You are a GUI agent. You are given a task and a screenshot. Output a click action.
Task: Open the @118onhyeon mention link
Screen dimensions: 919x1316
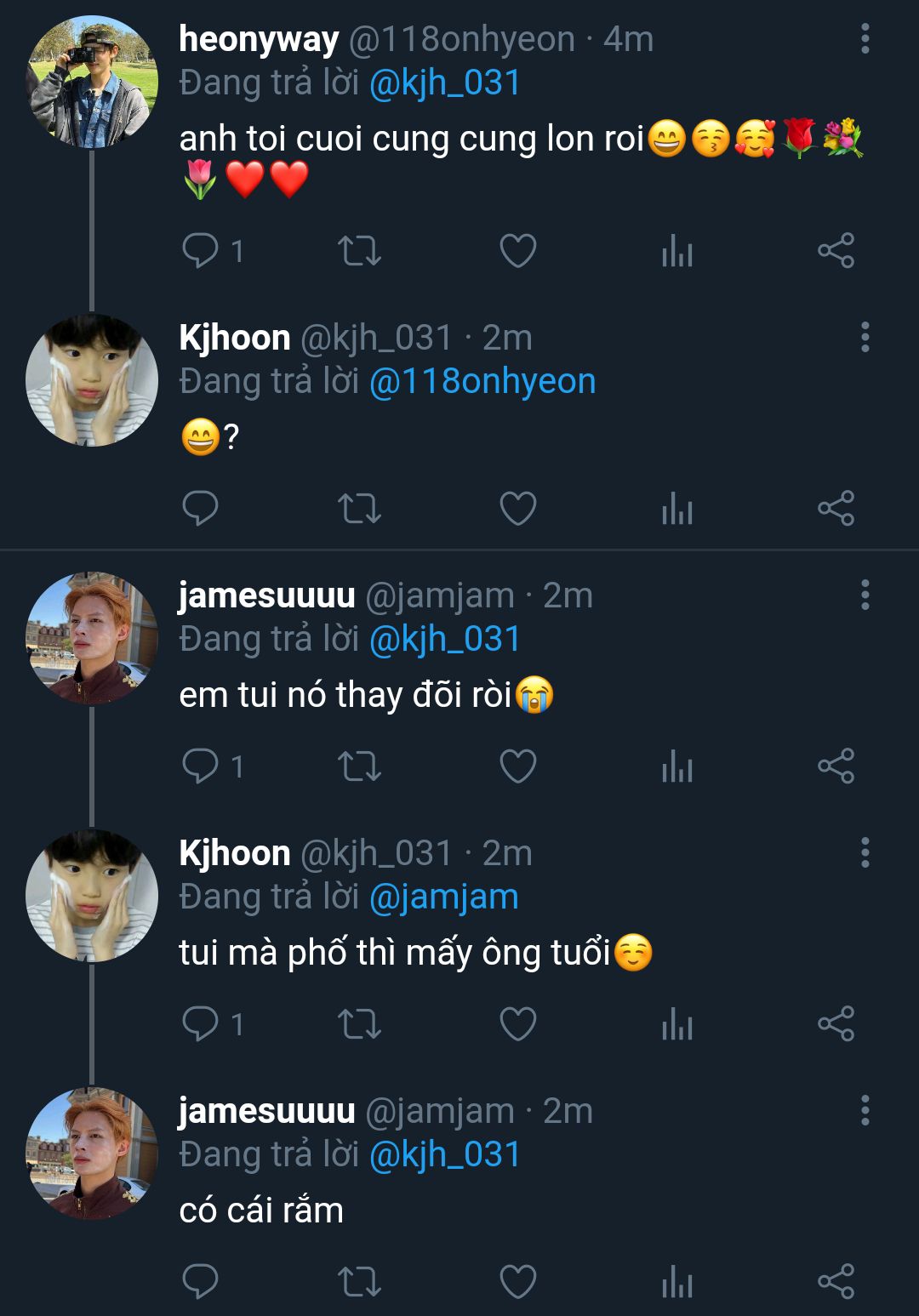[482, 381]
